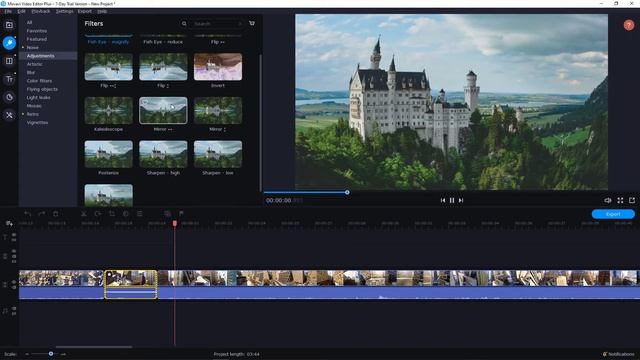Pause the video playback
This screenshot has width=640, height=360.
pyautogui.click(x=452, y=200)
